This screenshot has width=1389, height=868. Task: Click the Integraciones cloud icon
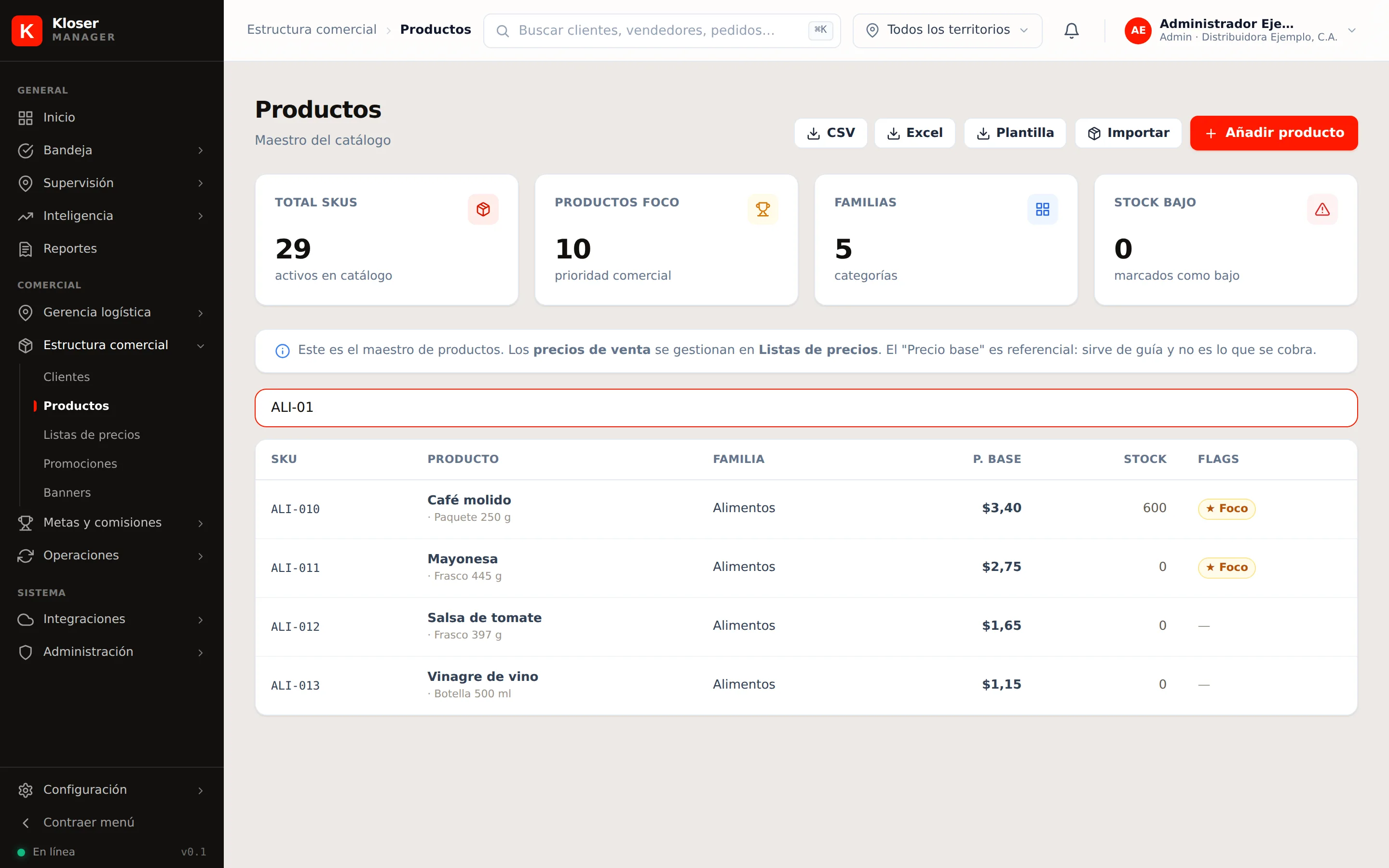[x=25, y=620]
